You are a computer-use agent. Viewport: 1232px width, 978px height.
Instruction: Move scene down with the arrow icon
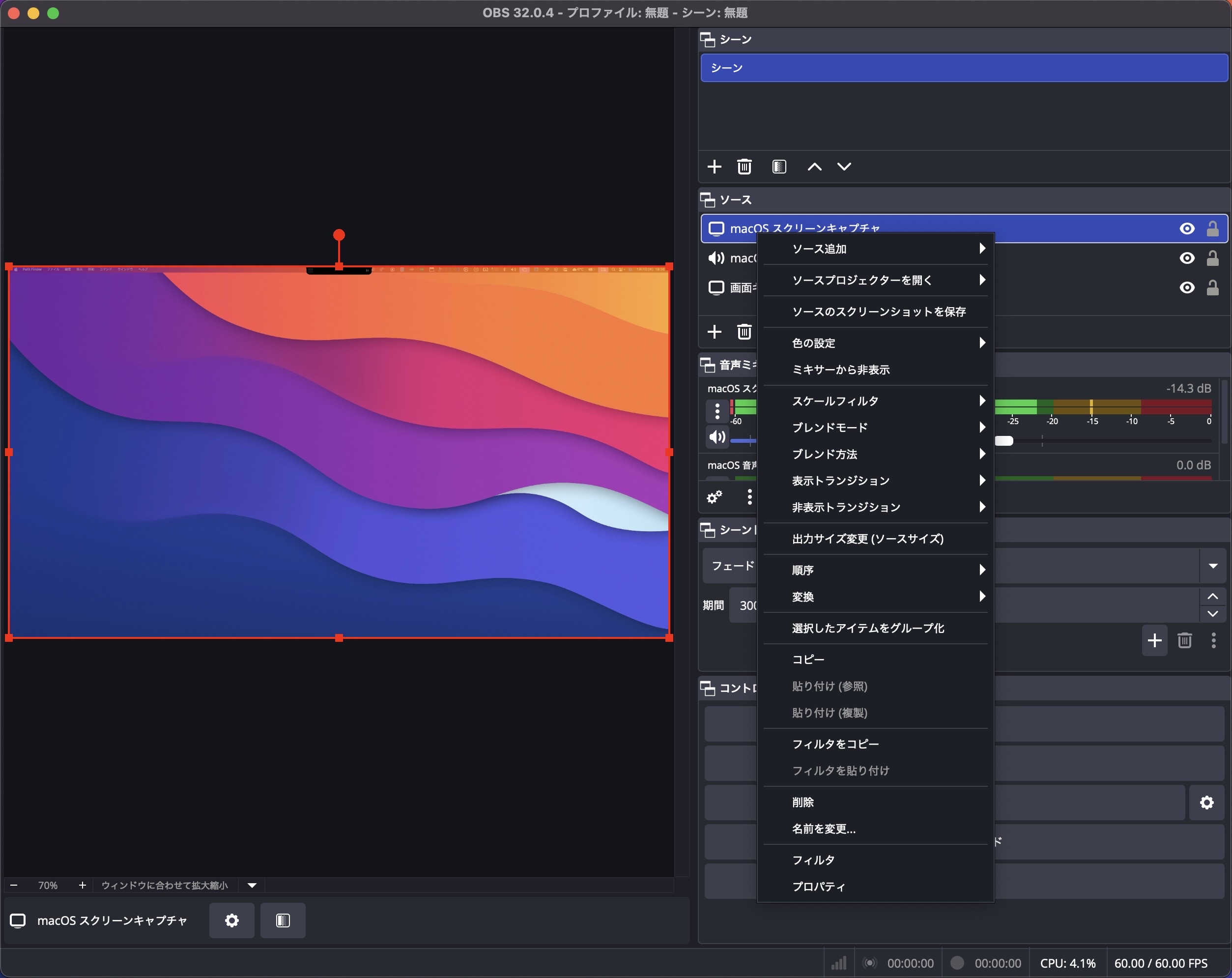844,166
